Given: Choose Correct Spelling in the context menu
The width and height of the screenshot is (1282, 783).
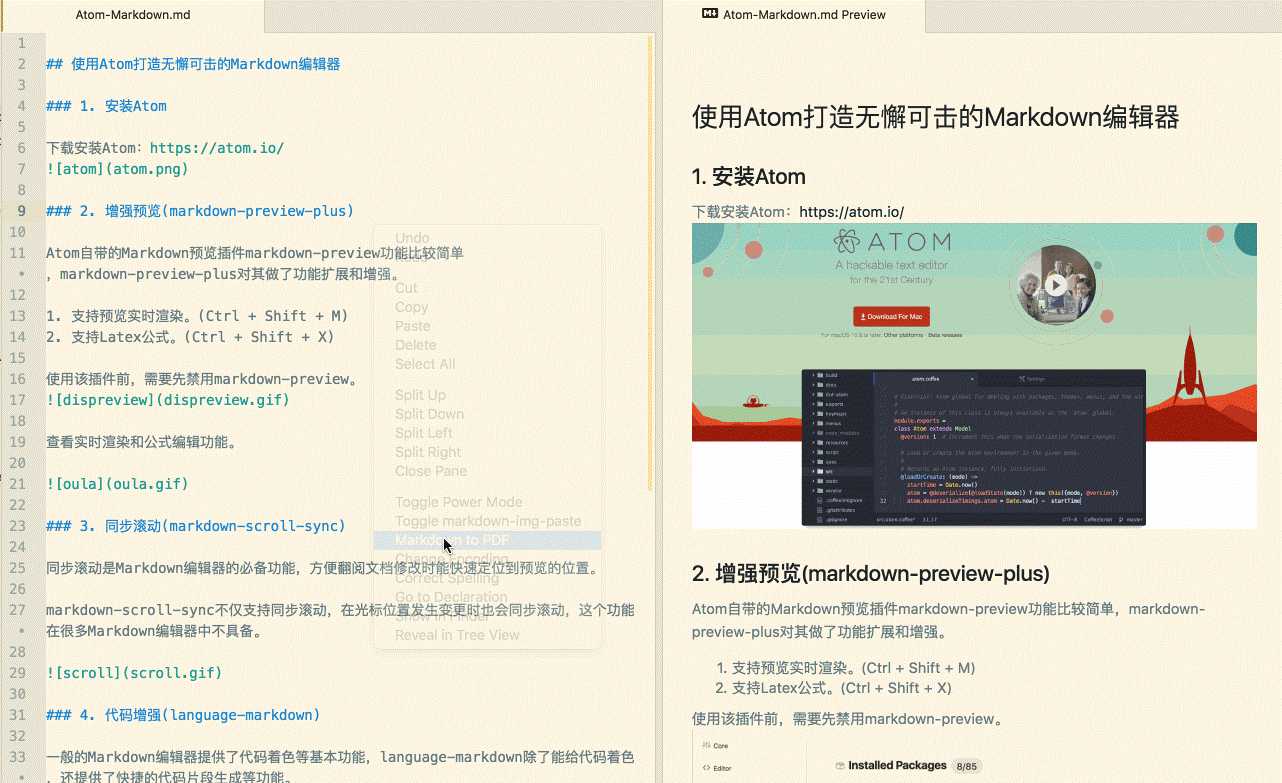Looking at the screenshot, I should tap(446, 578).
